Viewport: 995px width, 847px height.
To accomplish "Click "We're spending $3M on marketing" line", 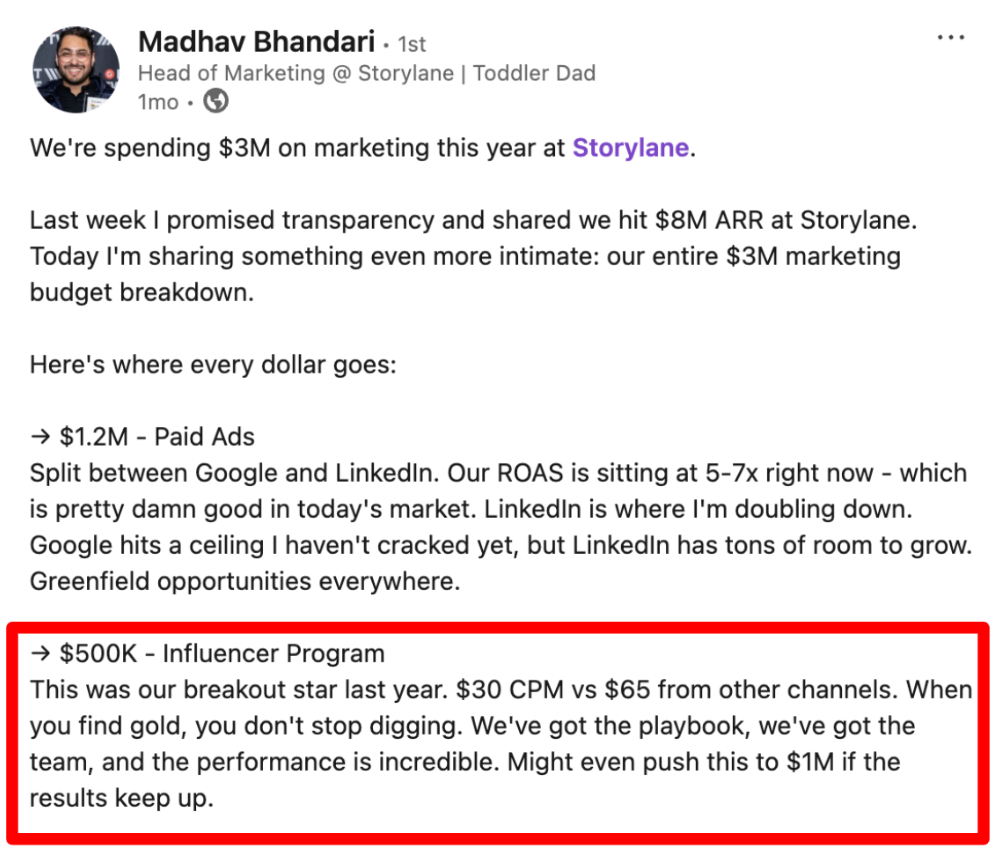I will [x=298, y=148].
